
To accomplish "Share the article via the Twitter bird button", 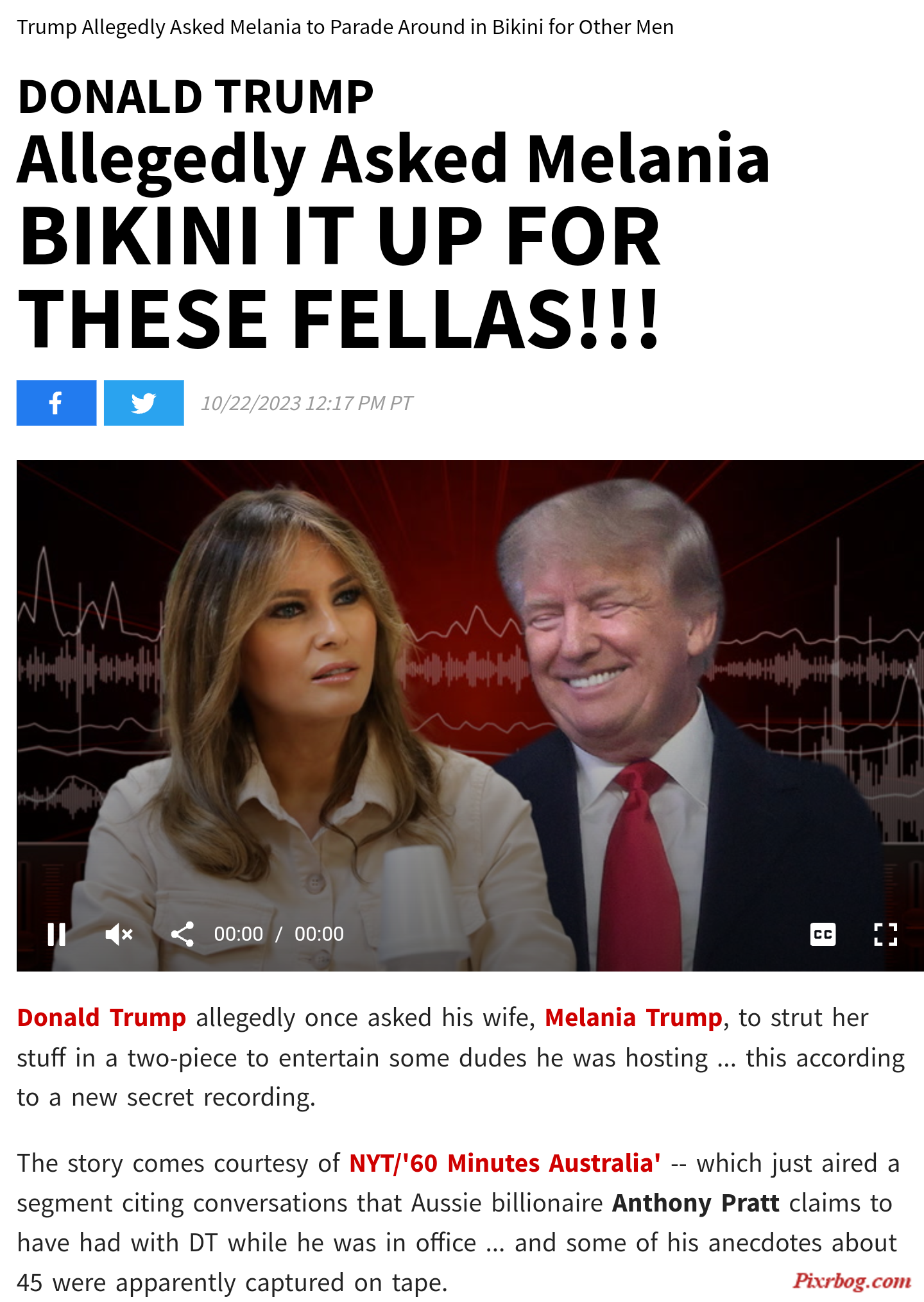I will coord(144,403).
